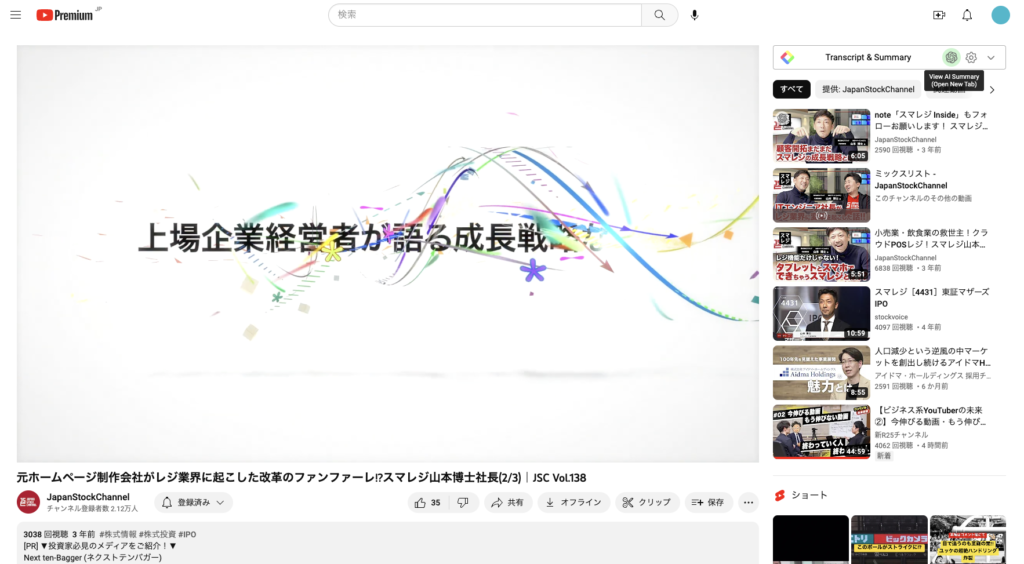Viewport: 1024px width, 564px height.
Task: Click the オフライン download button
Action: (573, 503)
